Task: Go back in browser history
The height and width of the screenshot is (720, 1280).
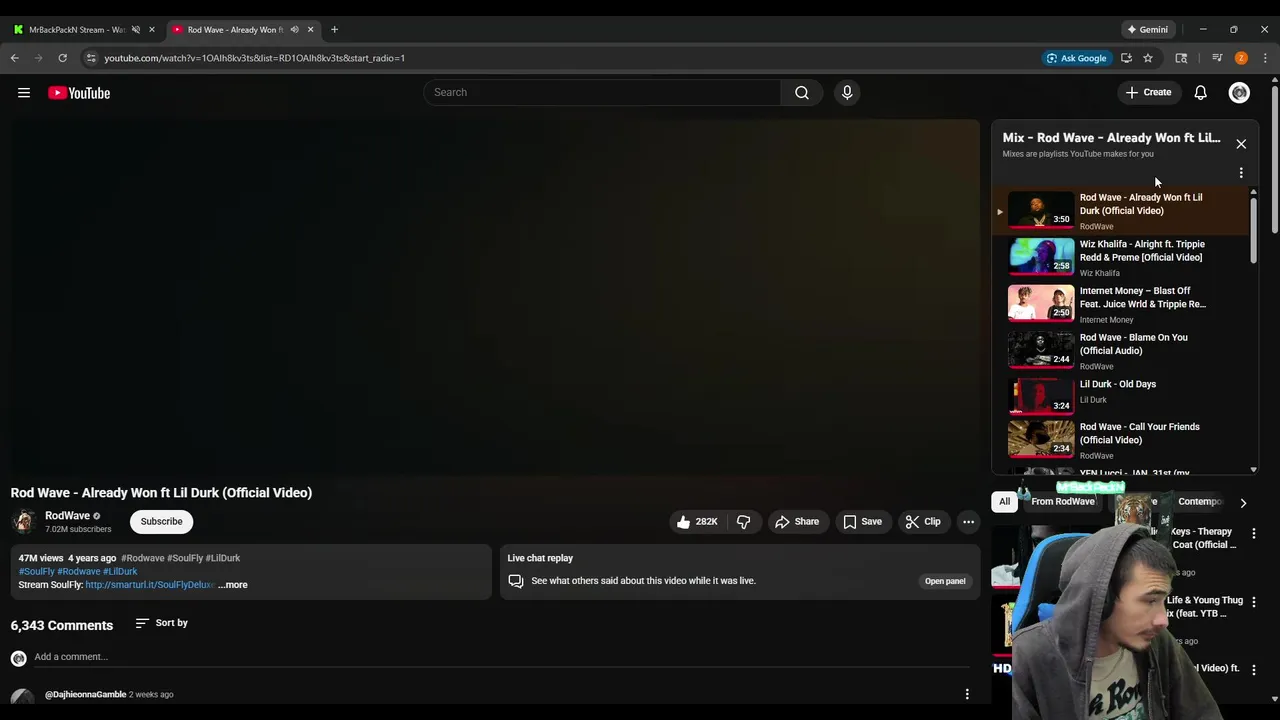Action: [15, 58]
